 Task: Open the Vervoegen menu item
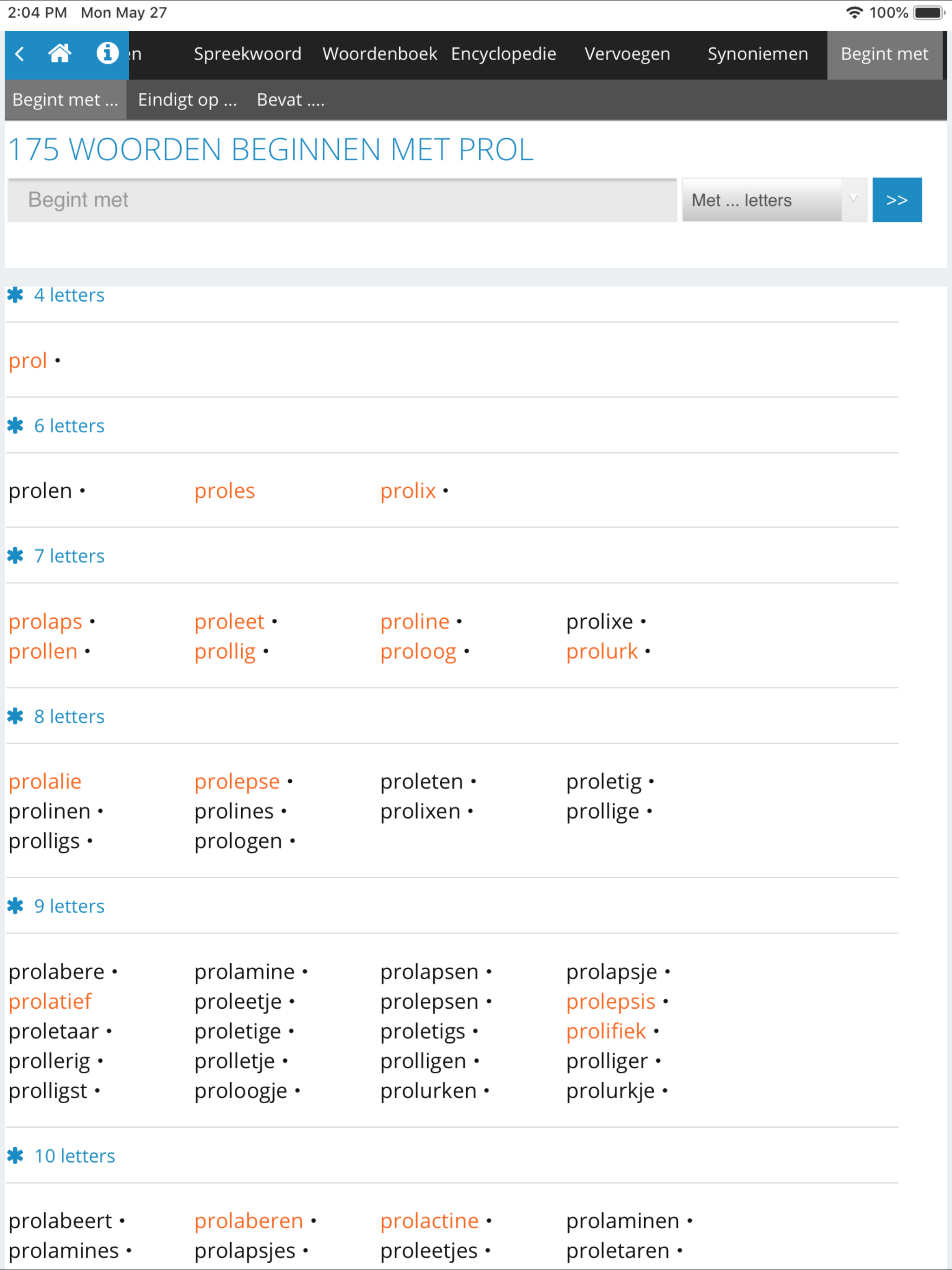tap(627, 54)
